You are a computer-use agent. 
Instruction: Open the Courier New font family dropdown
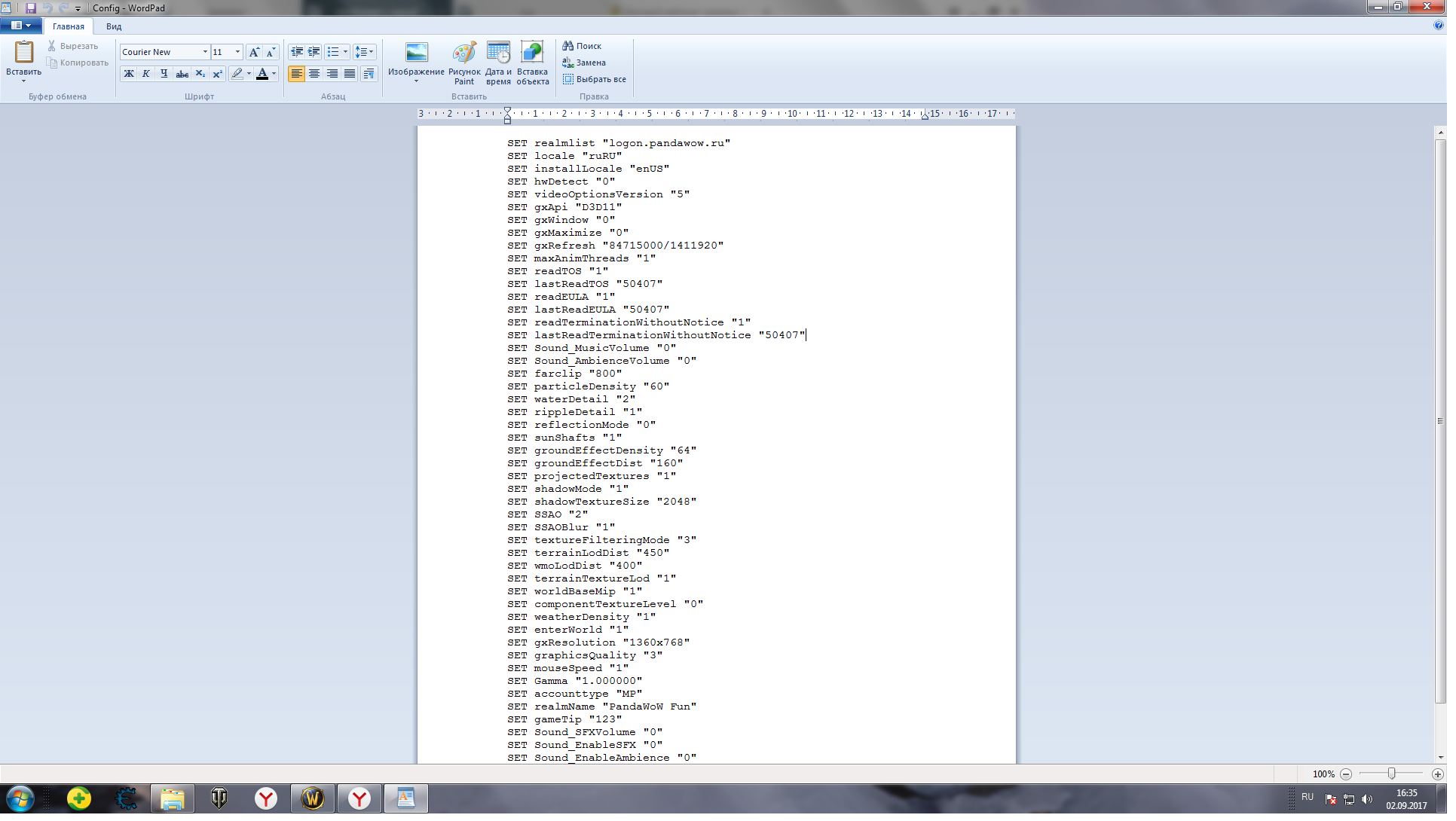[x=206, y=52]
